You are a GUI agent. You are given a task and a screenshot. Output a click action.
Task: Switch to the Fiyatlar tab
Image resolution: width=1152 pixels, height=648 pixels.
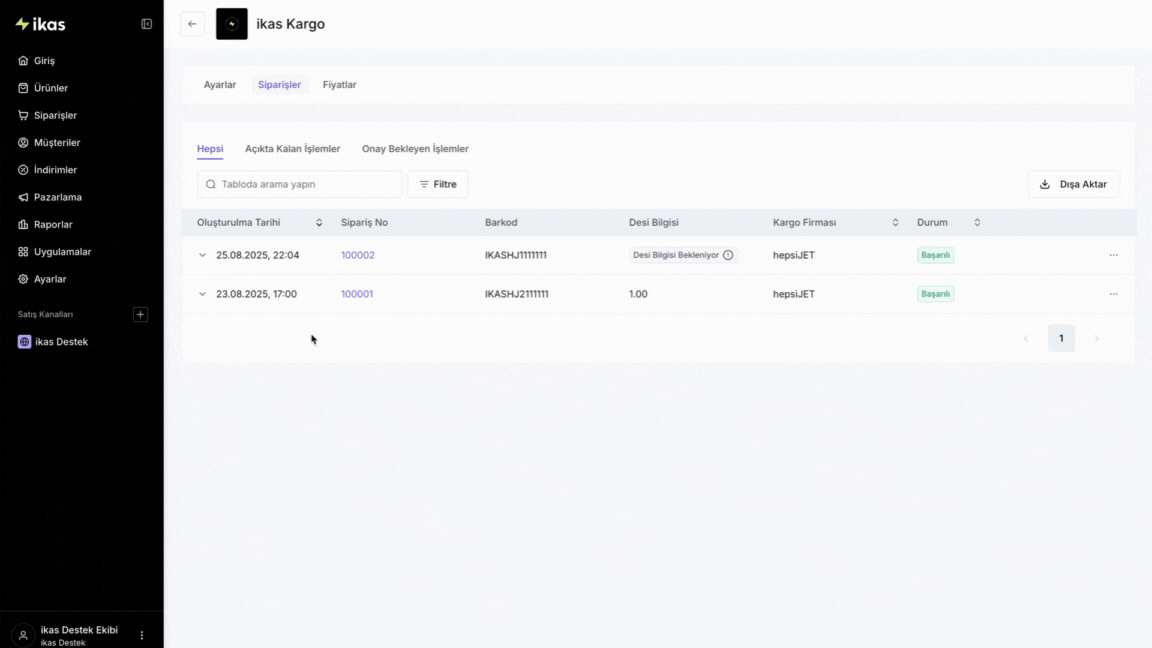click(339, 85)
